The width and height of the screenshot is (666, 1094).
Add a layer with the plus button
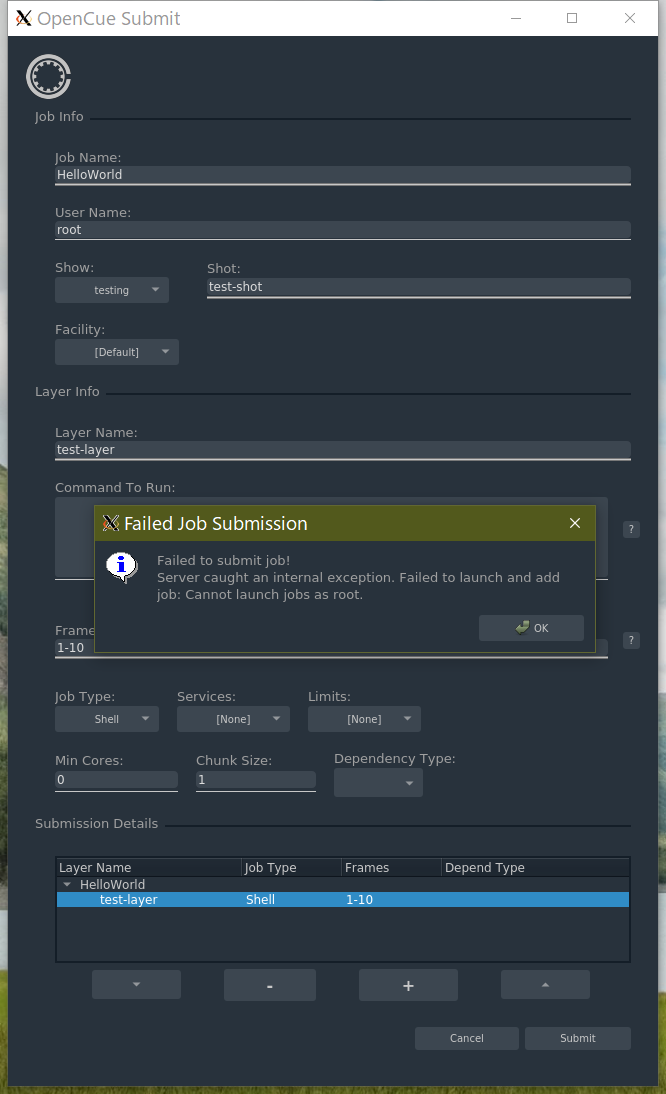408,985
